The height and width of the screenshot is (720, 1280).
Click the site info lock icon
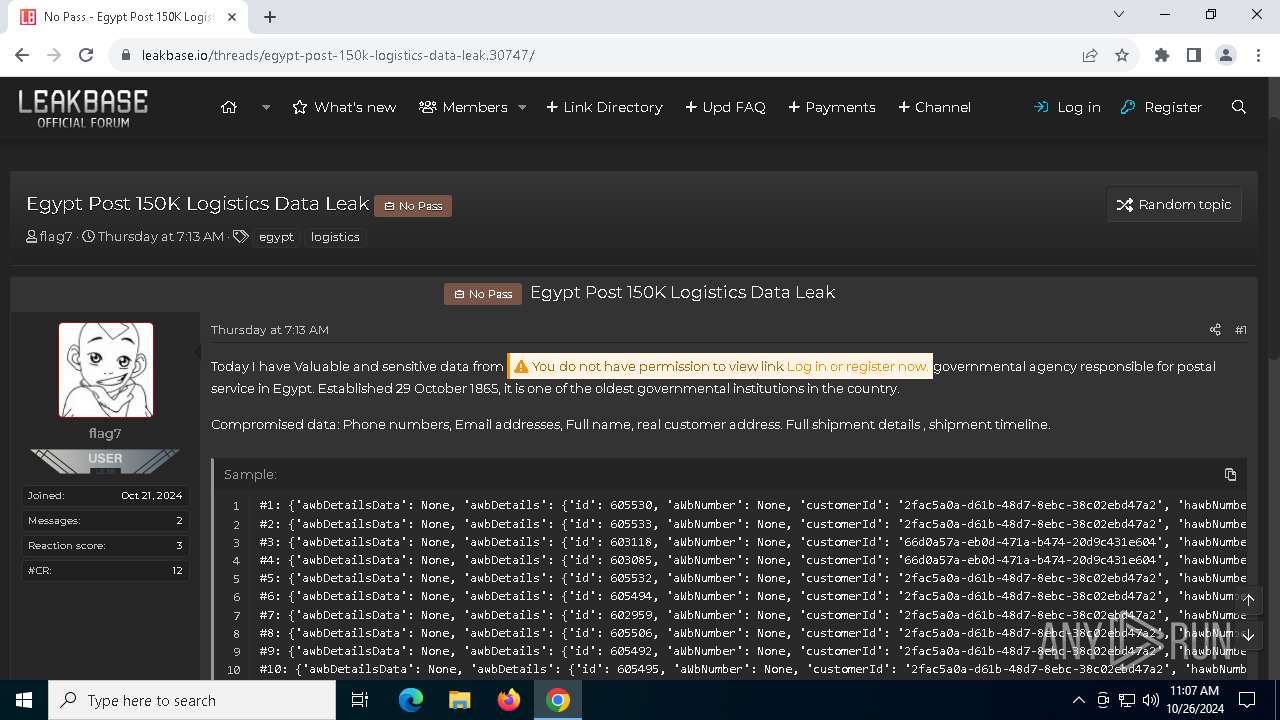[x=126, y=55]
